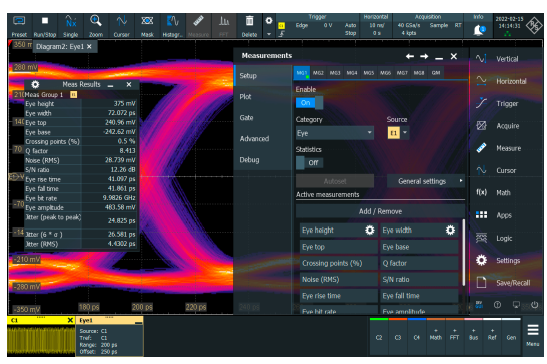Expand the Category Eye dropdown
Screen dimensions: 547x364
coord(335,133)
